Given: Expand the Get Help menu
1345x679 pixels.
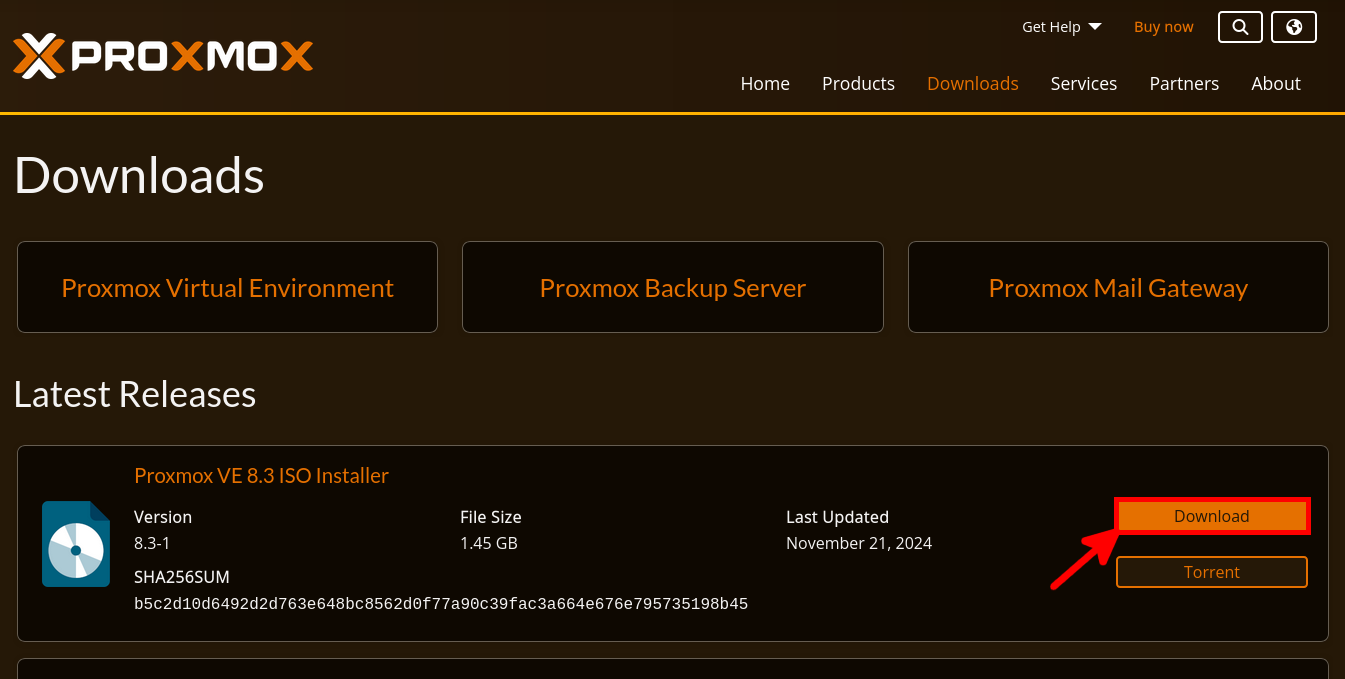Looking at the screenshot, I should (x=1051, y=27).
